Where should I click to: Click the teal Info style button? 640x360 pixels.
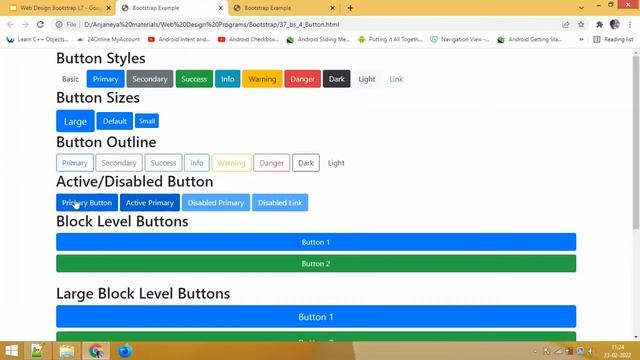point(227,79)
